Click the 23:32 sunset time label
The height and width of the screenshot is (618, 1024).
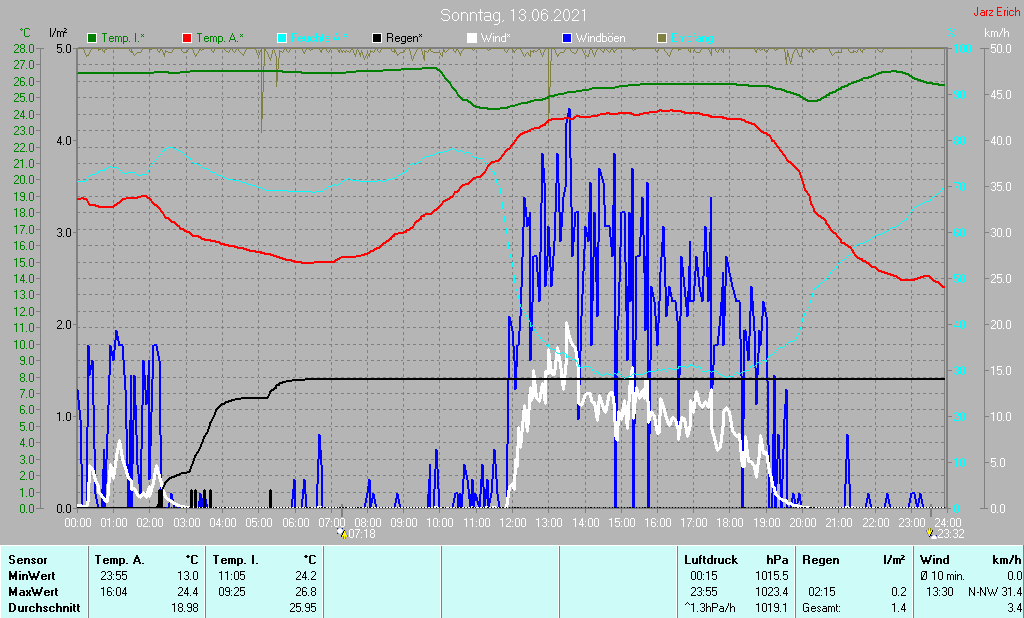pyautogui.click(x=951, y=534)
